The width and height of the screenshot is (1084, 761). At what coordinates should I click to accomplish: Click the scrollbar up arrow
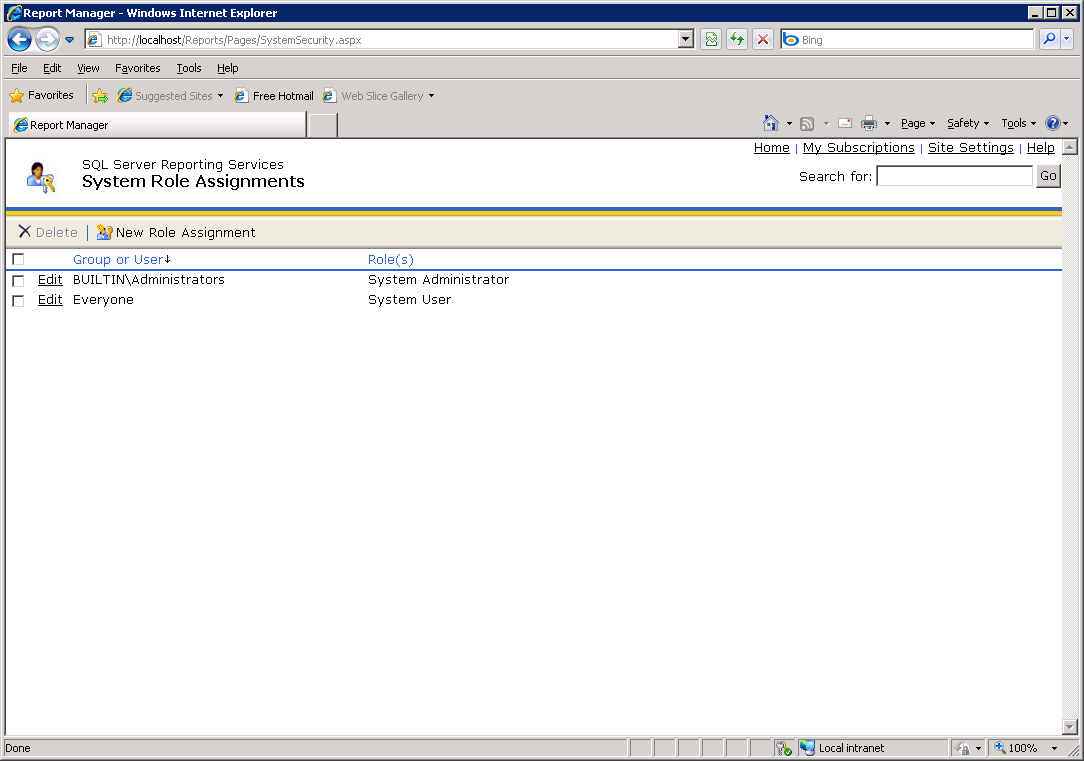(x=1069, y=147)
